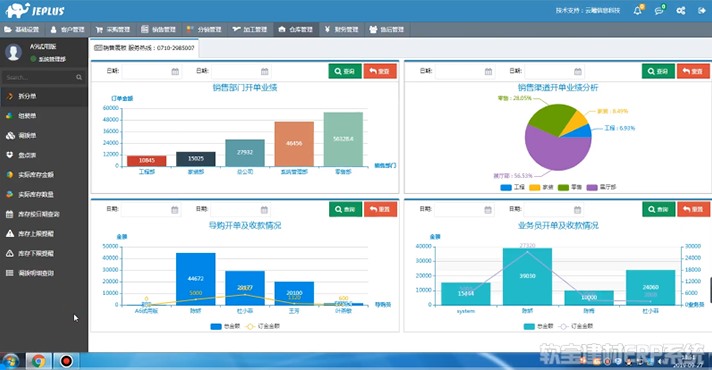This screenshot has height=370, width=712.
Task: Click the blue bar labeled 44672
Action: point(196,279)
